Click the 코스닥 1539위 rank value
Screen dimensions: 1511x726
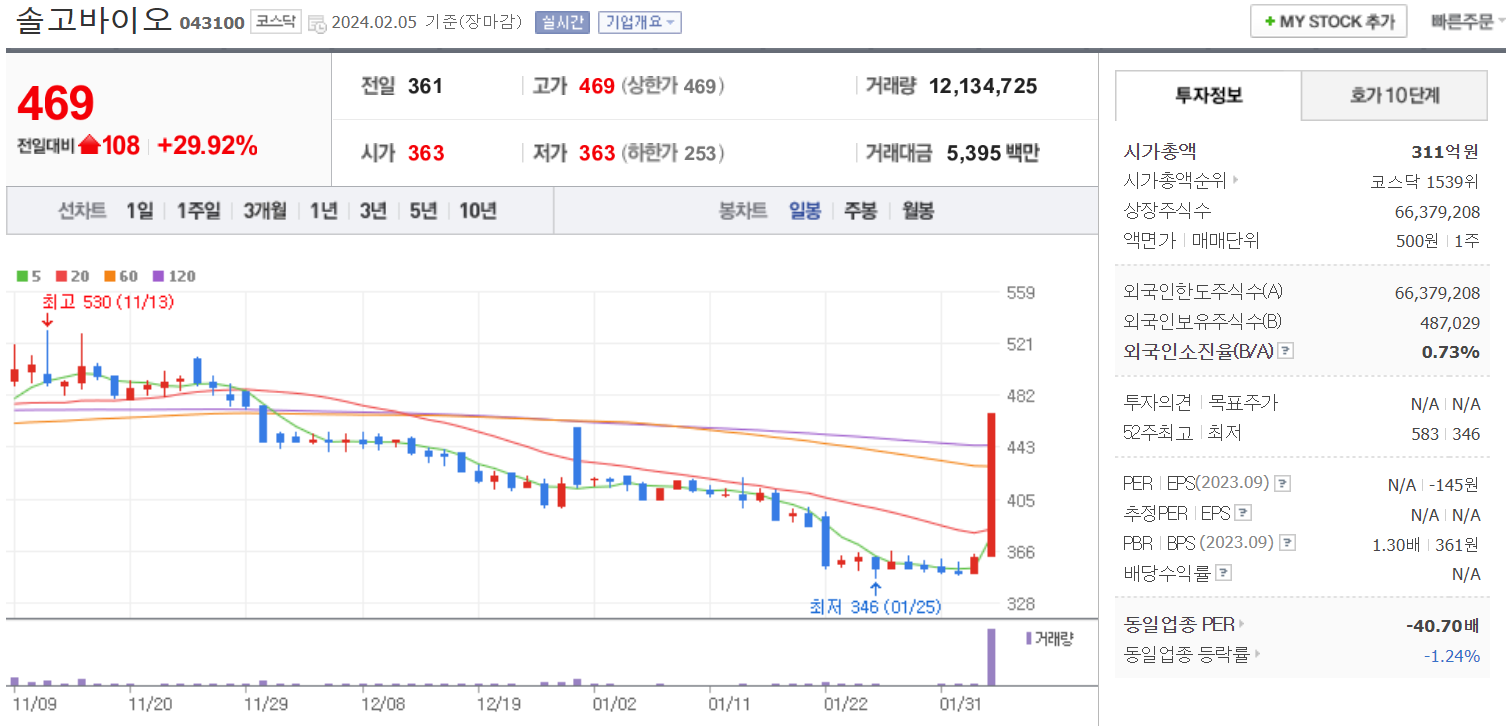coord(1425,181)
